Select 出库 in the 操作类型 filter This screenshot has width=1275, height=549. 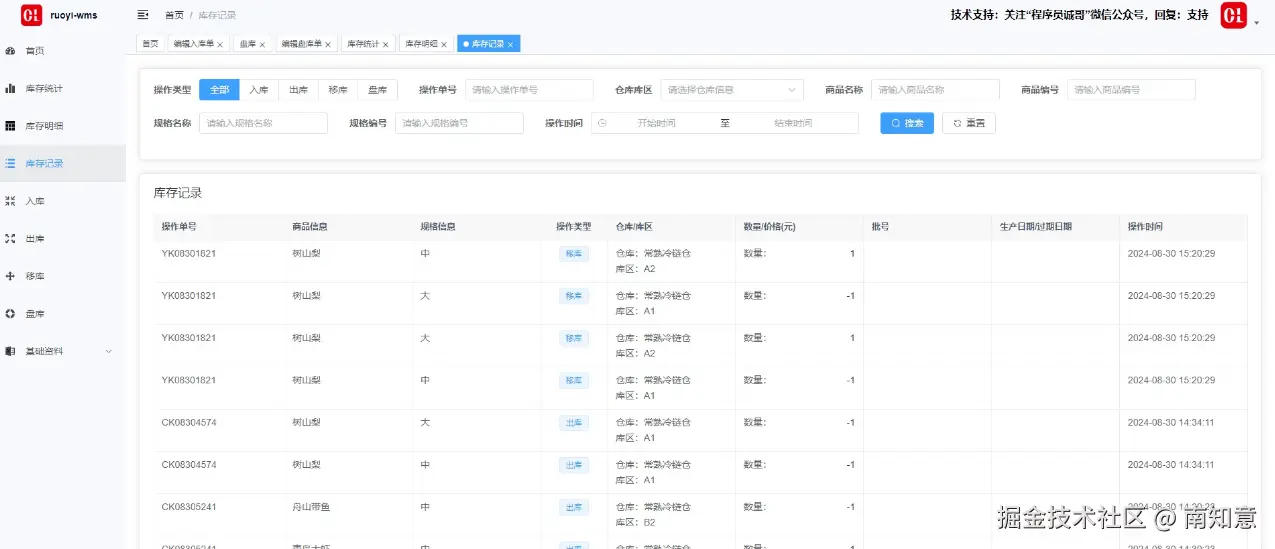coord(298,89)
